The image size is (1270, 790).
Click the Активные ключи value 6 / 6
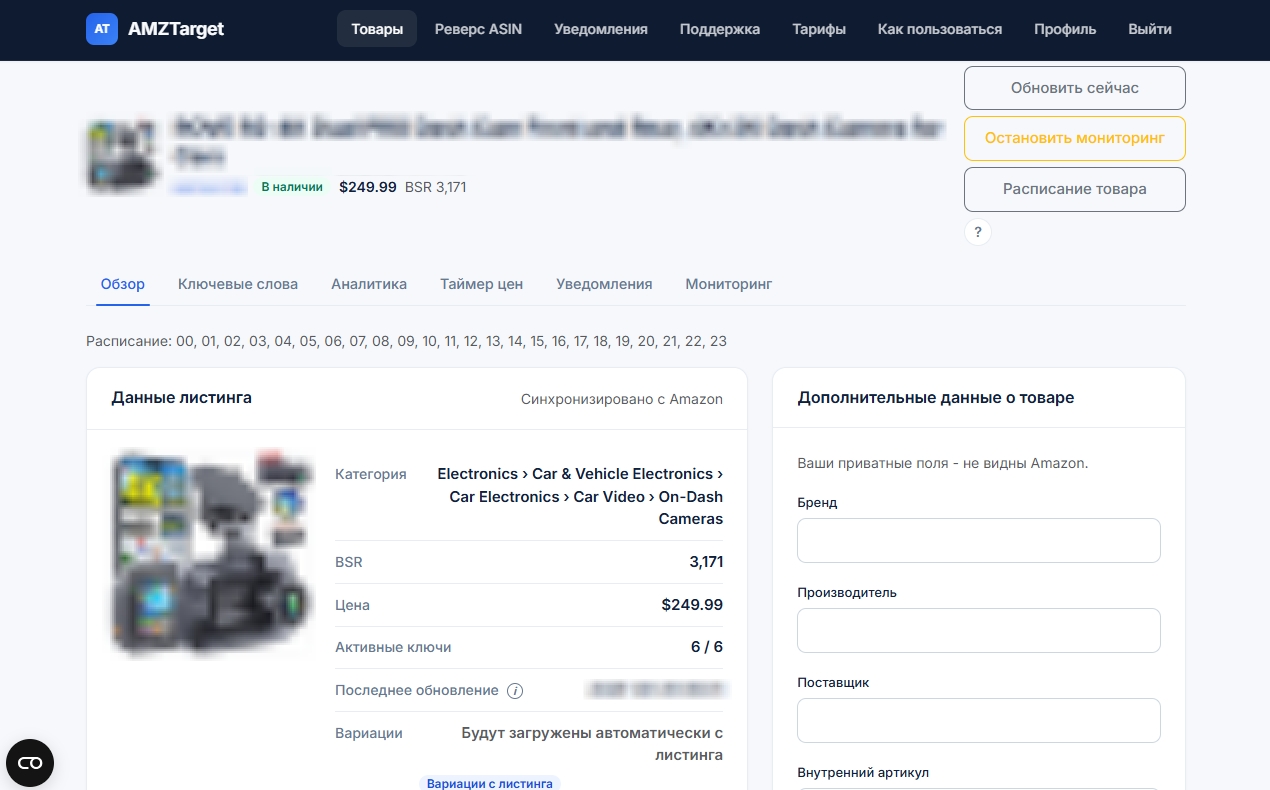point(707,647)
